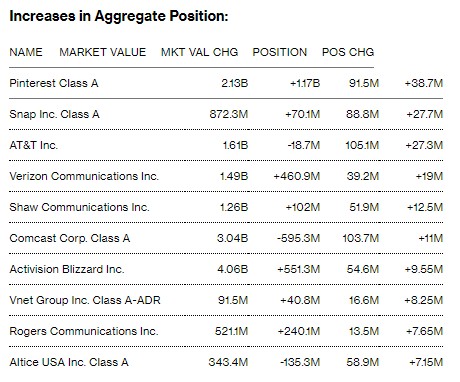Click the POS CHG column header

[x=348, y=52]
